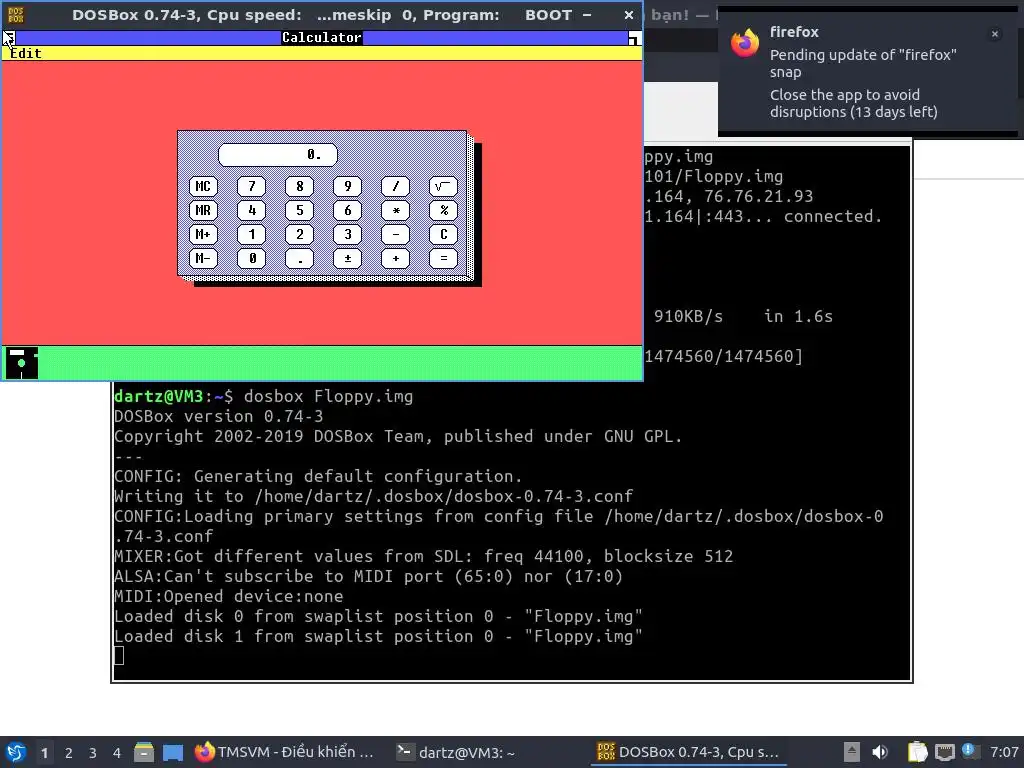Click the M- memory subtract key
The image size is (1024, 768).
[x=203, y=259]
